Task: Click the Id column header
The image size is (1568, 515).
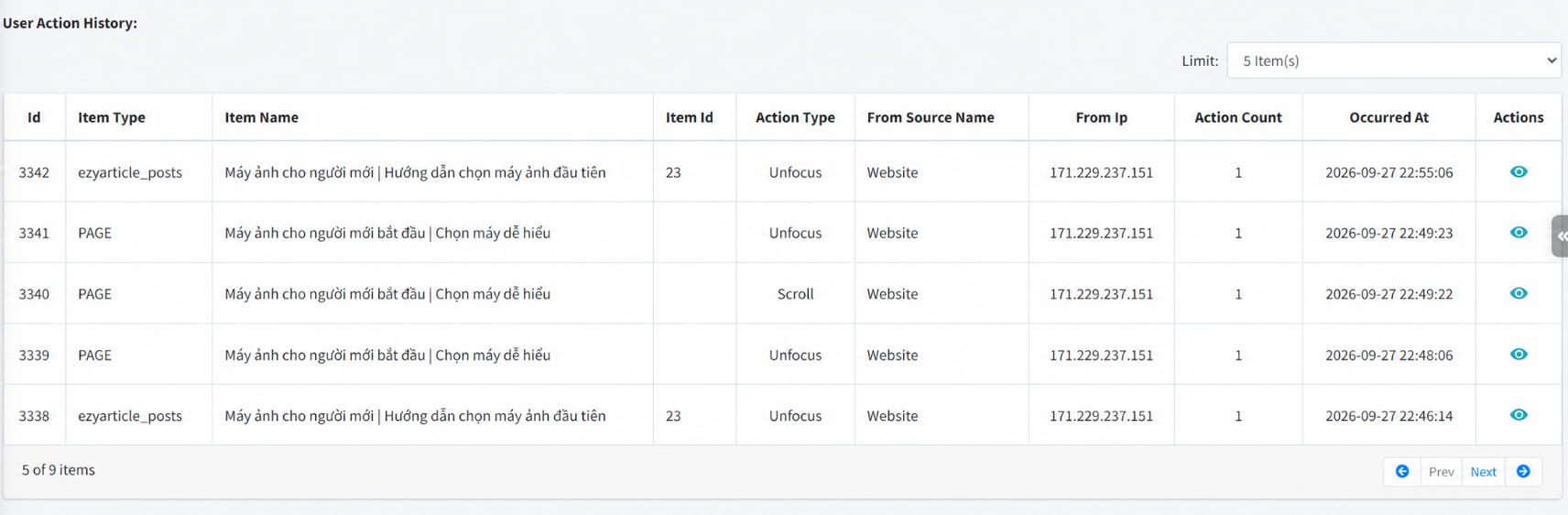Action: coord(34,117)
